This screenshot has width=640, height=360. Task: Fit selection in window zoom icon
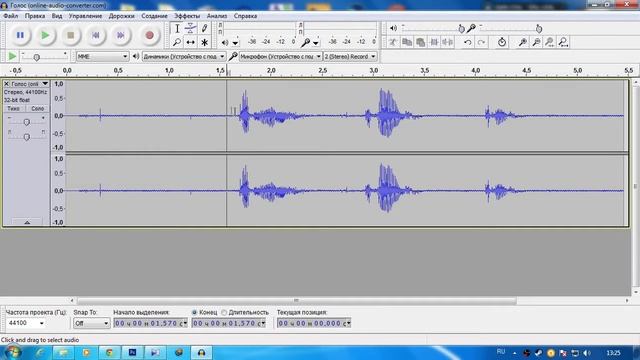coord(550,42)
